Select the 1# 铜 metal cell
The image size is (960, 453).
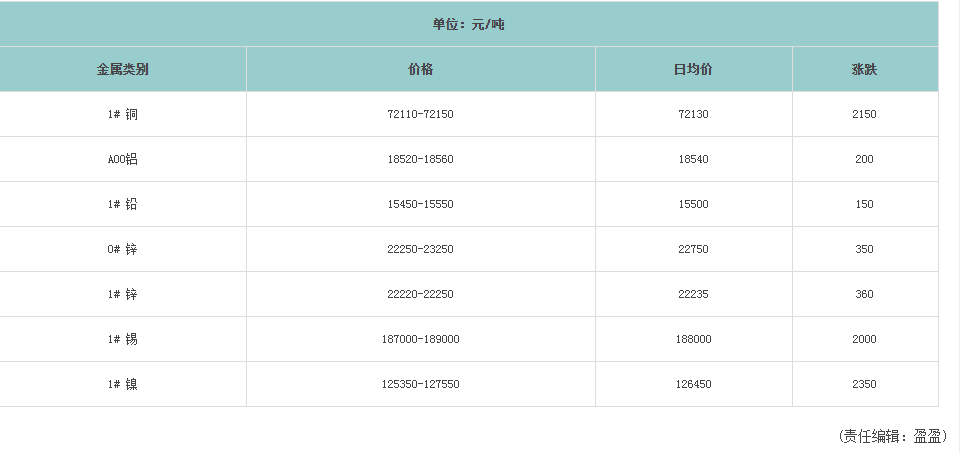point(123,115)
